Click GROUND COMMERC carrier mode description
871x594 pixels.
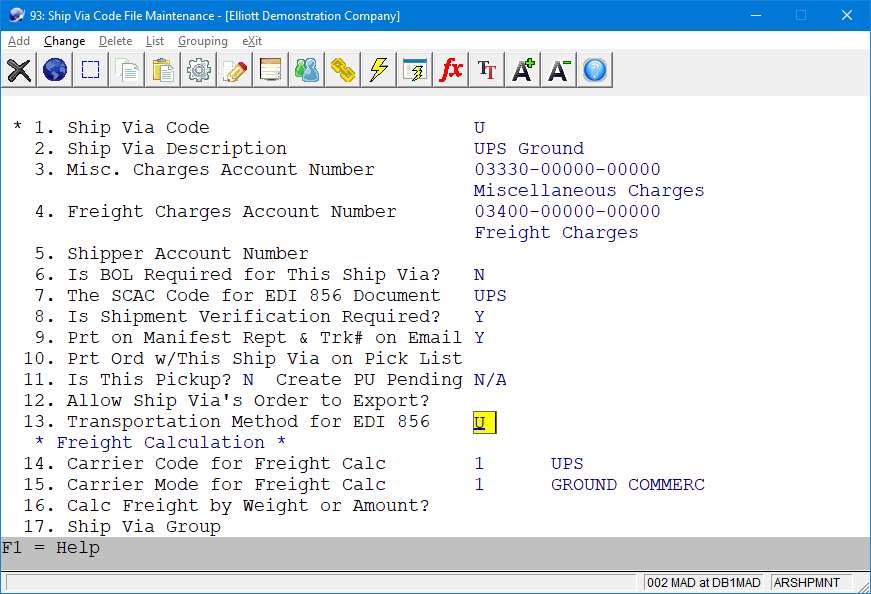pyautogui.click(x=628, y=485)
